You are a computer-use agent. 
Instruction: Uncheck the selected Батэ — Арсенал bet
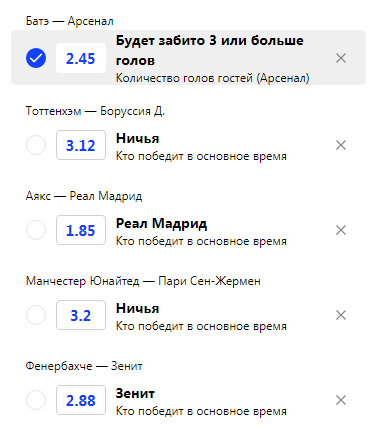click(36, 58)
